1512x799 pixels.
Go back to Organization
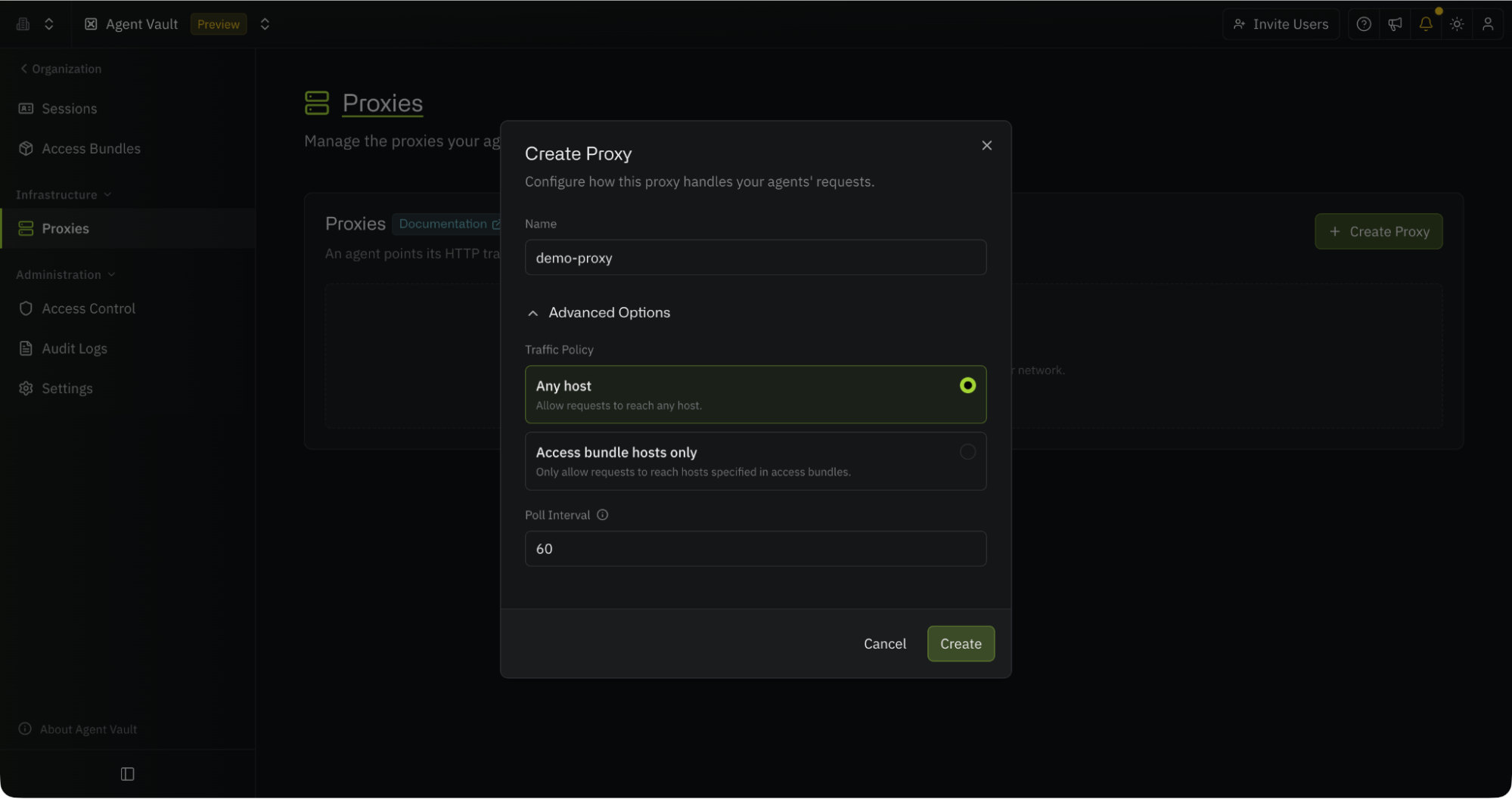61,69
